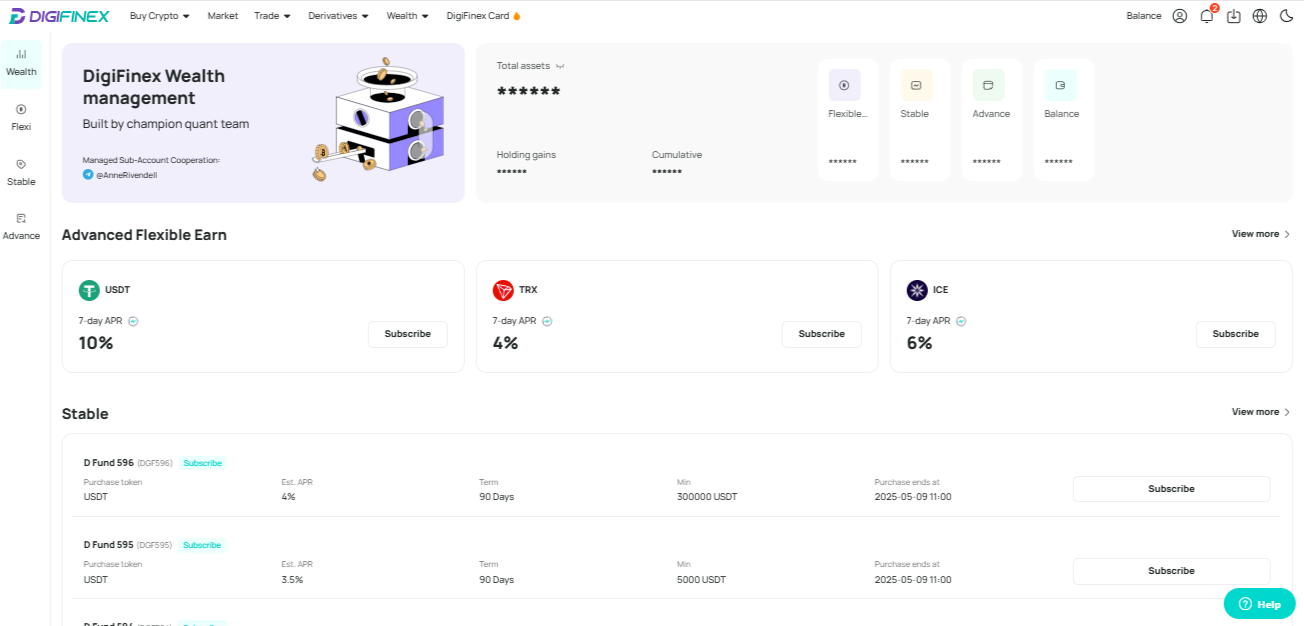Click the Stable assets card icon
1304x626 pixels.
click(916, 85)
